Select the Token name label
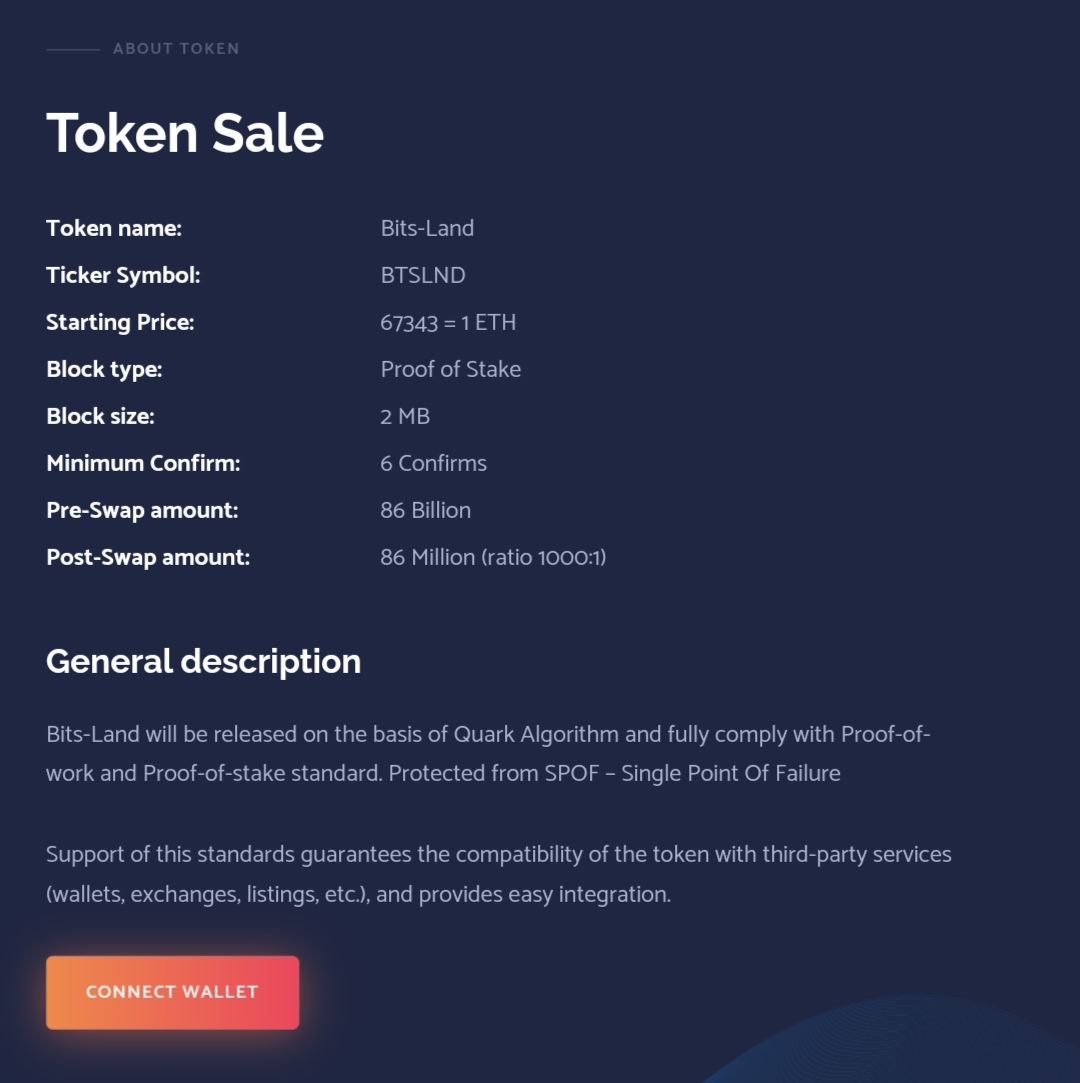The width and height of the screenshot is (1080, 1083). pos(114,229)
